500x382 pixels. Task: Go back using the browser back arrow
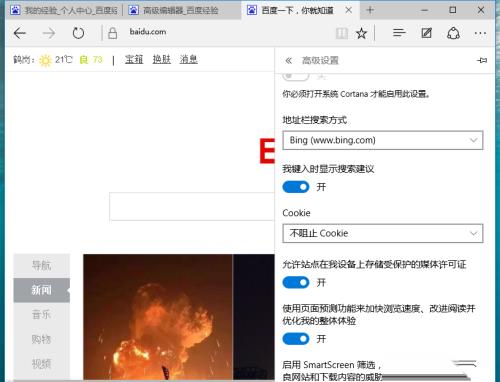click(x=20, y=33)
